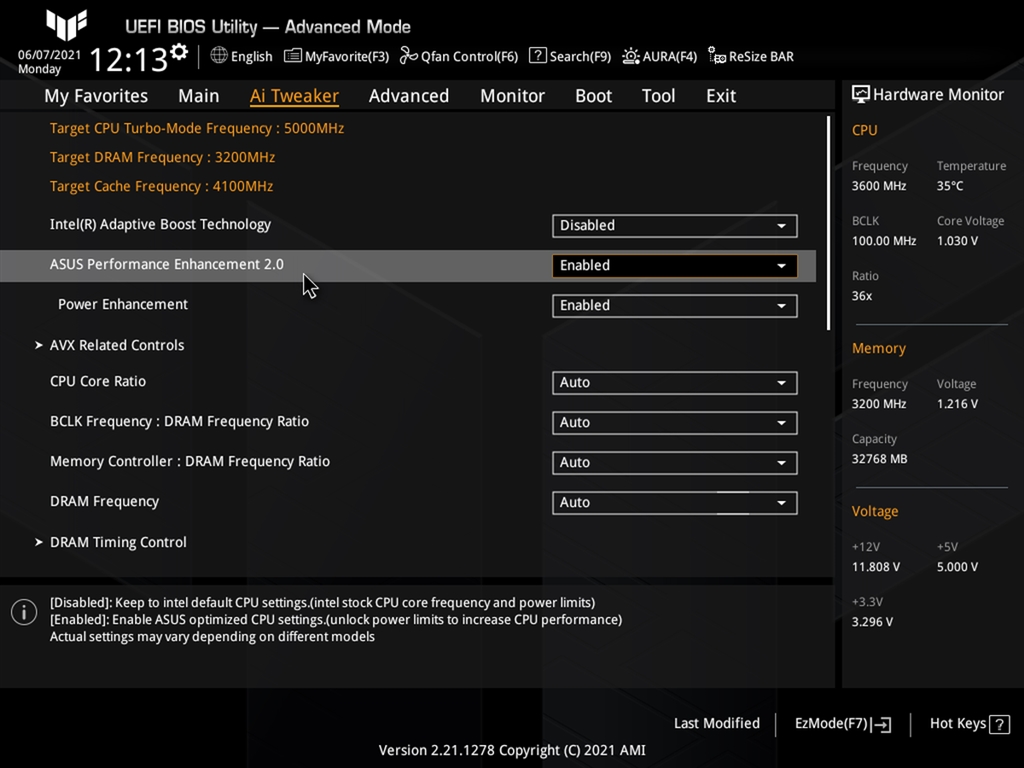Switch to Tool tab
The width and height of the screenshot is (1024, 768).
tap(658, 96)
